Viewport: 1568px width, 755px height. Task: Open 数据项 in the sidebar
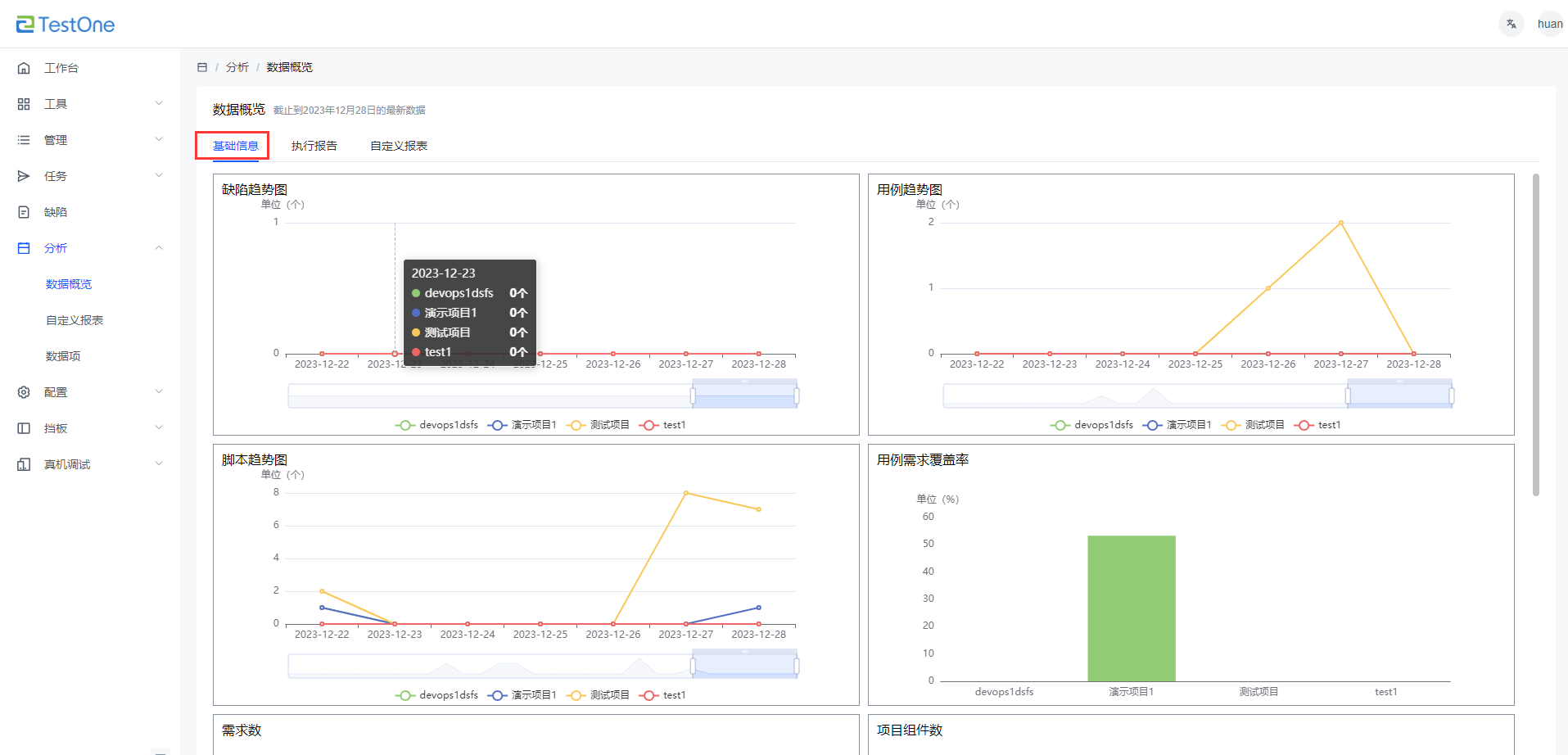pos(63,356)
